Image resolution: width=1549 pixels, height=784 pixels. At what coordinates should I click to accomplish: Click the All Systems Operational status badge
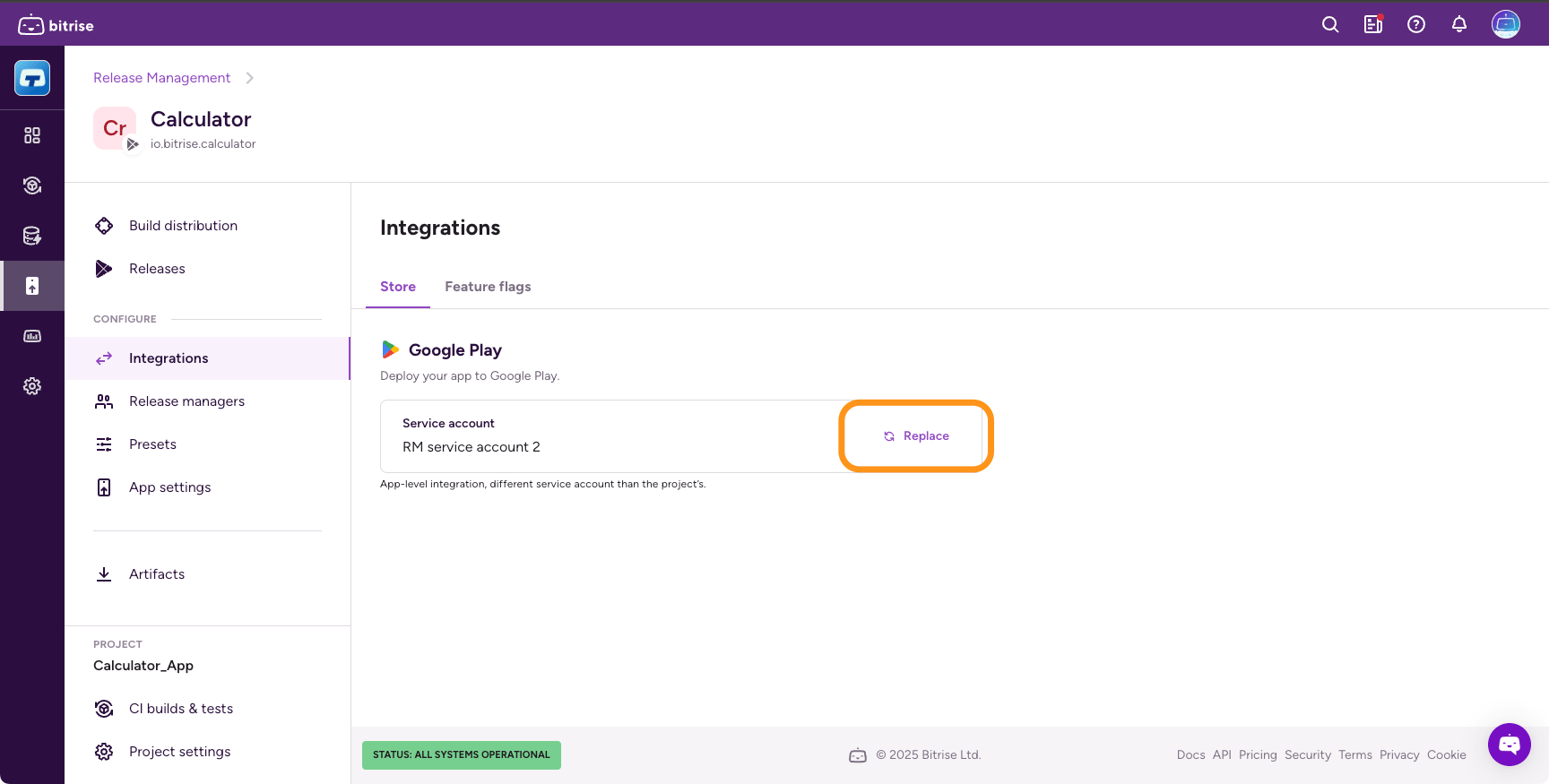click(461, 755)
